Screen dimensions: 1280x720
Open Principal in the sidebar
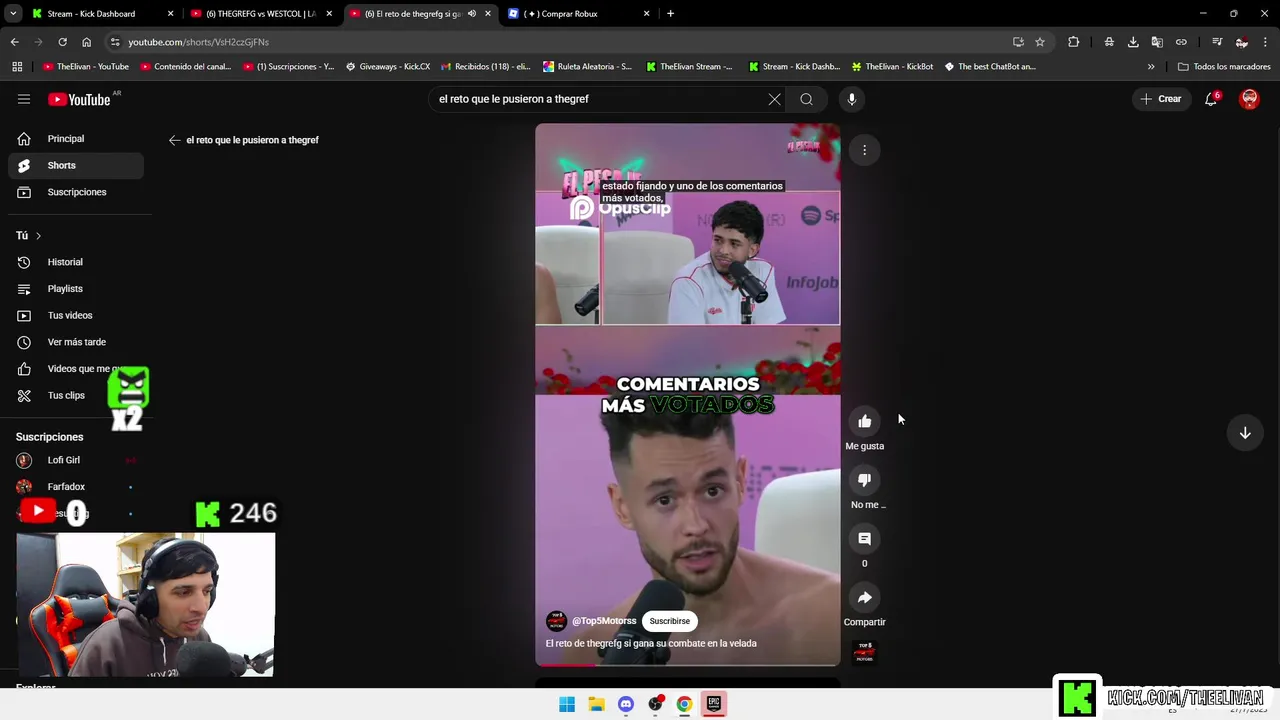[x=76, y=139]
